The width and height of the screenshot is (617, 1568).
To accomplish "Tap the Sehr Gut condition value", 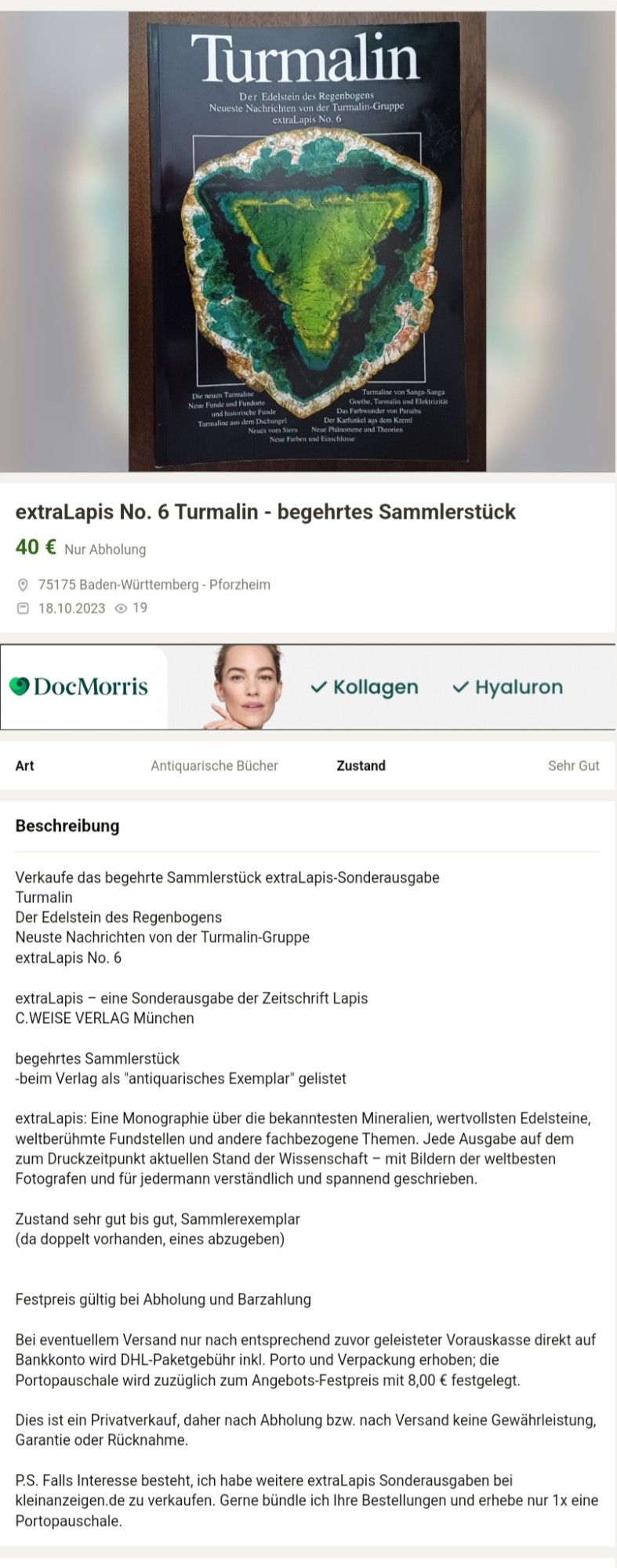I will (x=573, y=766).
